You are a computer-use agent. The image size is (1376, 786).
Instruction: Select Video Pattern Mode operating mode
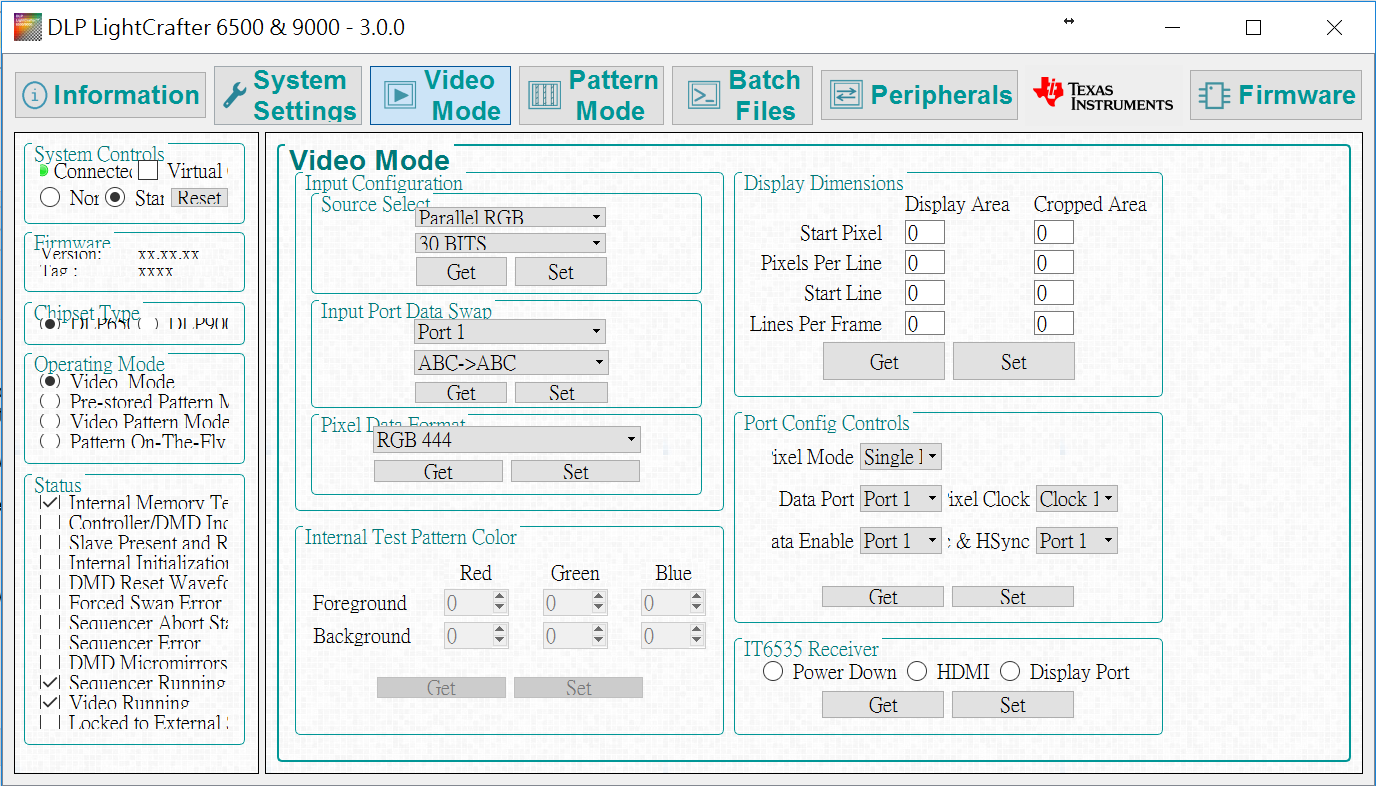49,422
